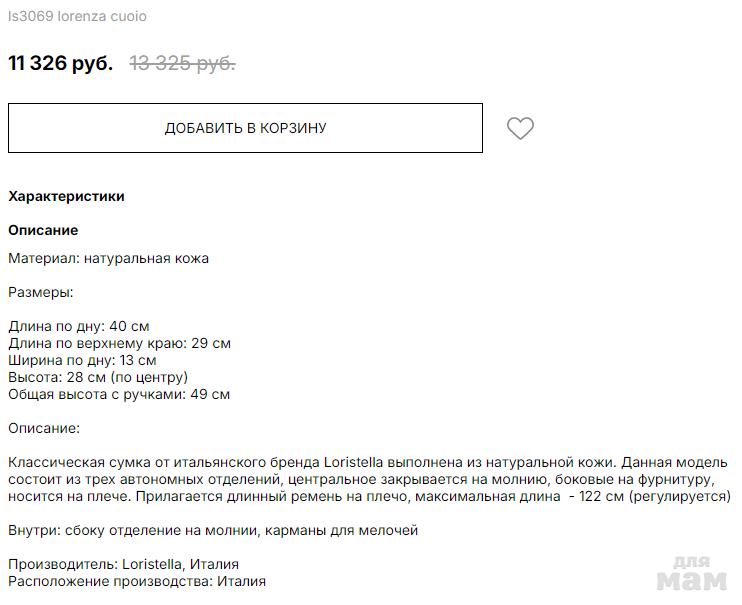This screenshot has height=605, width=742.
Task: Select the bold Описание section heading
Action: 43,230
